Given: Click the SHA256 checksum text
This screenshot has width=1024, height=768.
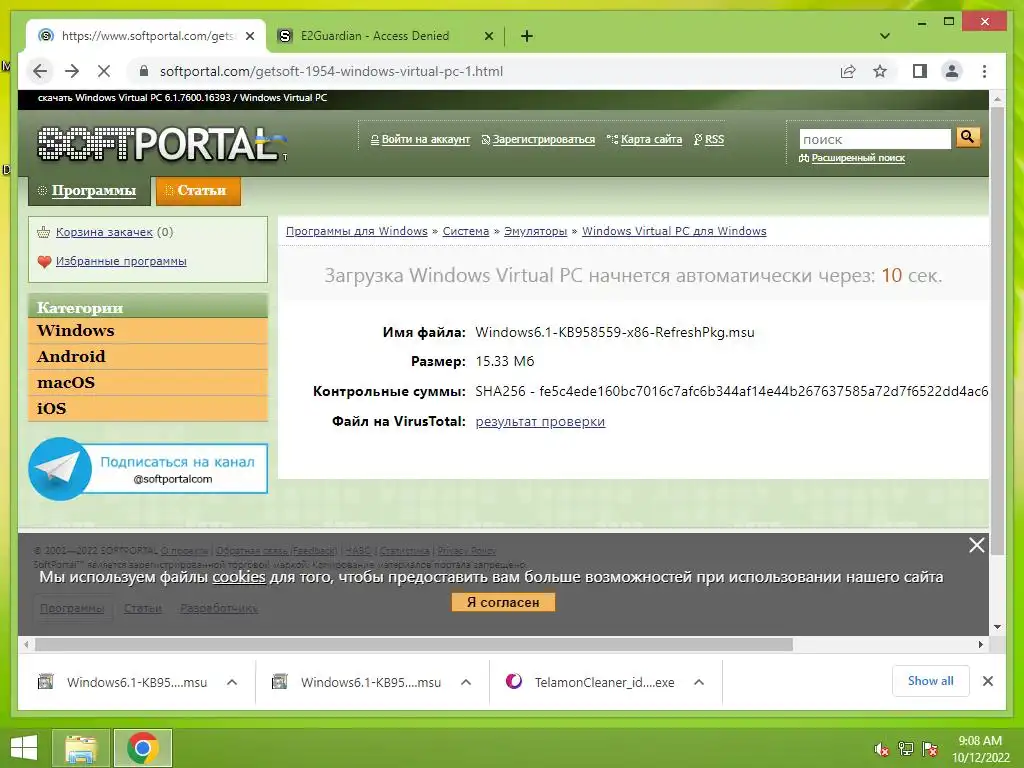Looking at the screenshot, I should (x=731, y=392).
